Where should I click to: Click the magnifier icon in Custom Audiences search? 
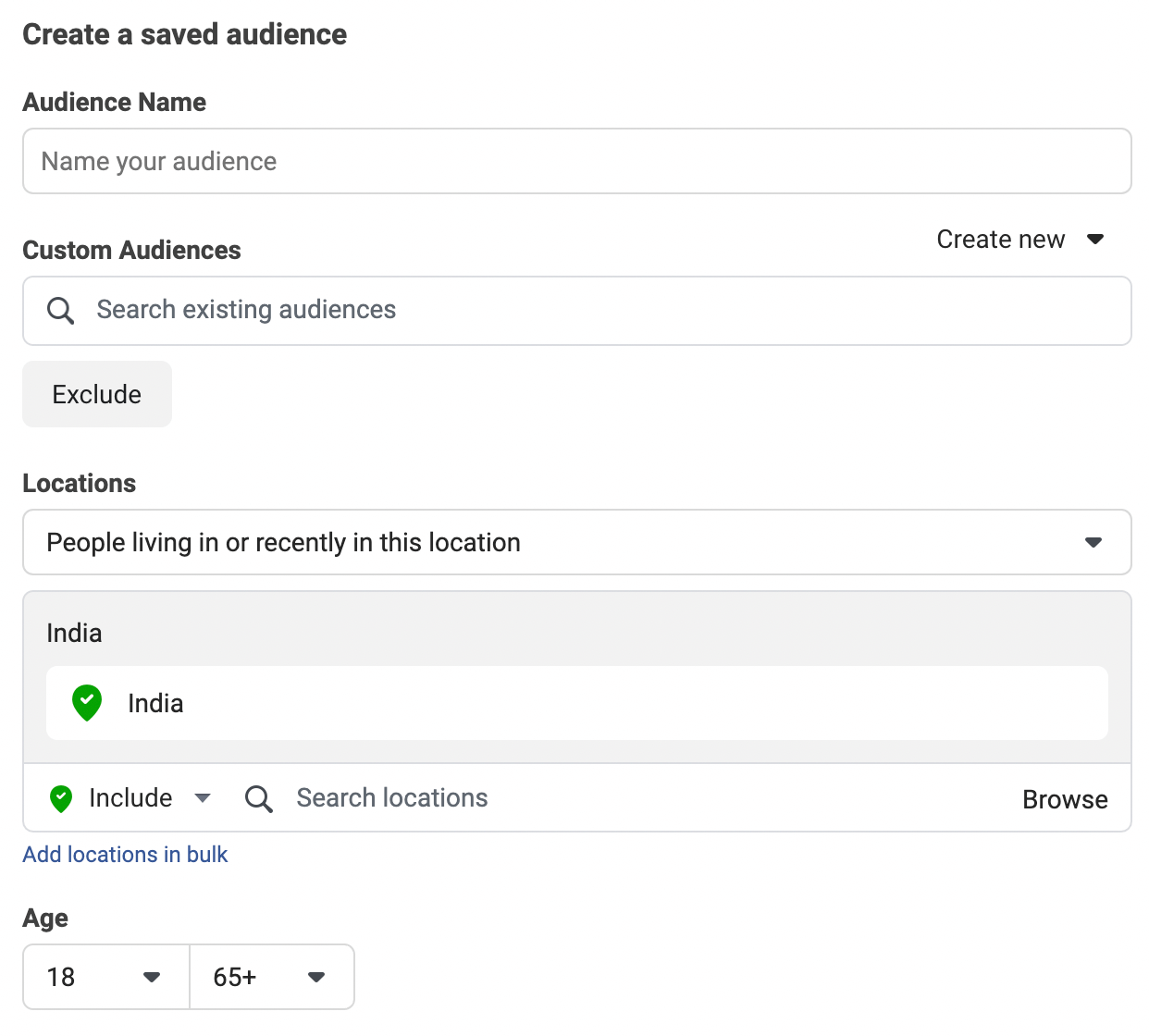61,311
